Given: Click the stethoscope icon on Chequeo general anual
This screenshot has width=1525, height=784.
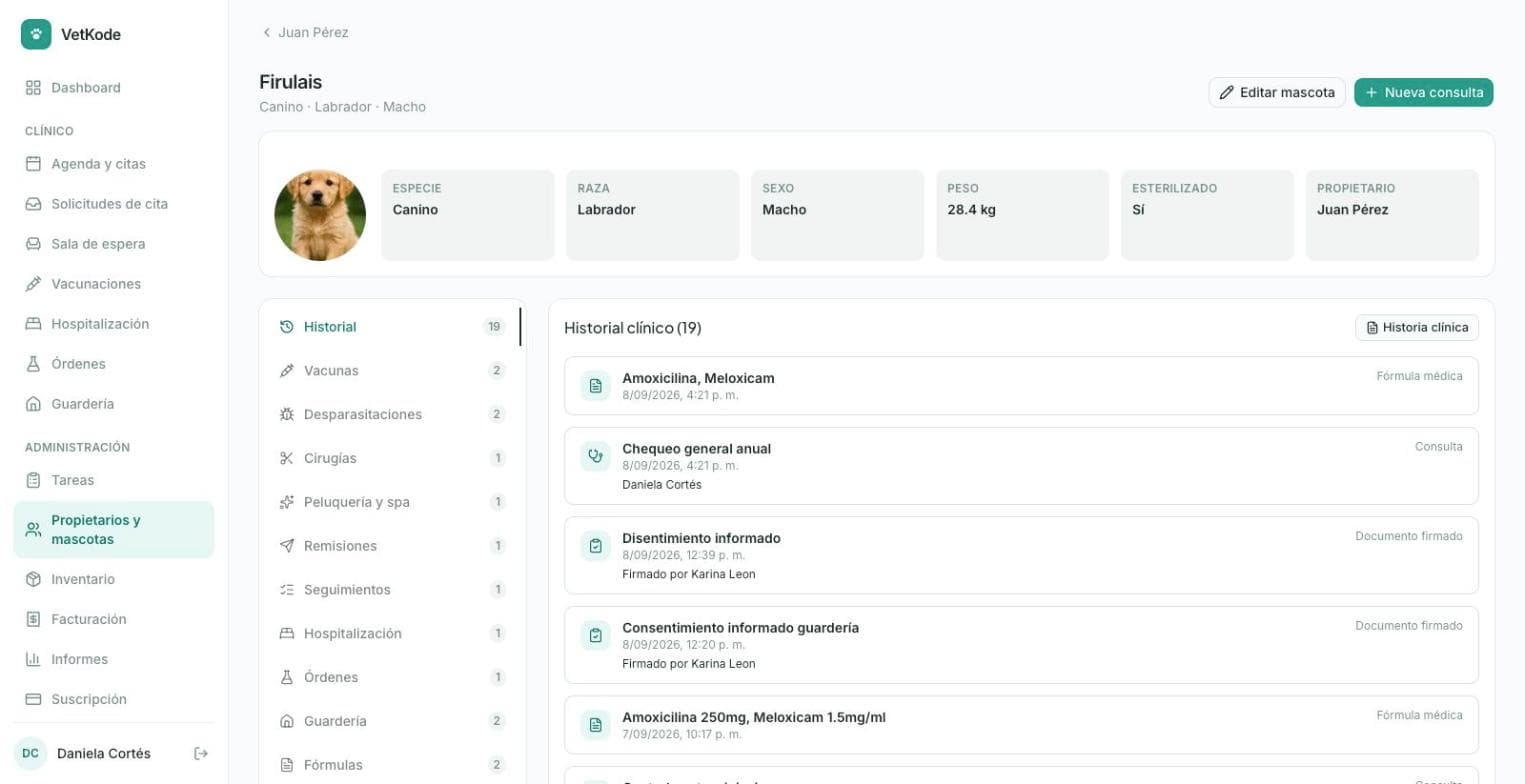Looking at the screenshot, I should pos(596,456).
